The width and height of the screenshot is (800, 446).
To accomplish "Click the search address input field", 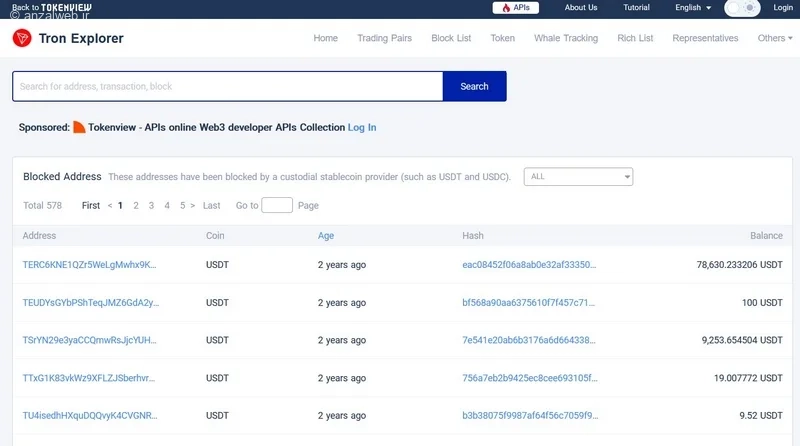I will [x=228, y=86].
